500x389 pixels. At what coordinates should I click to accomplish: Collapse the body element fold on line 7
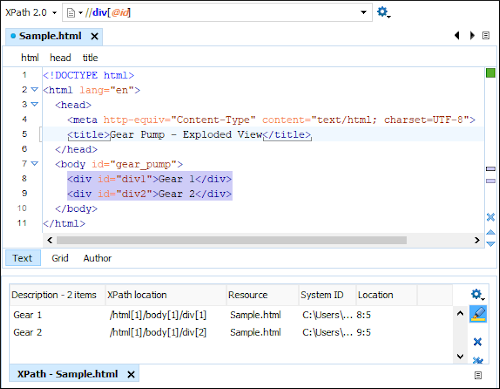point(34,163)
